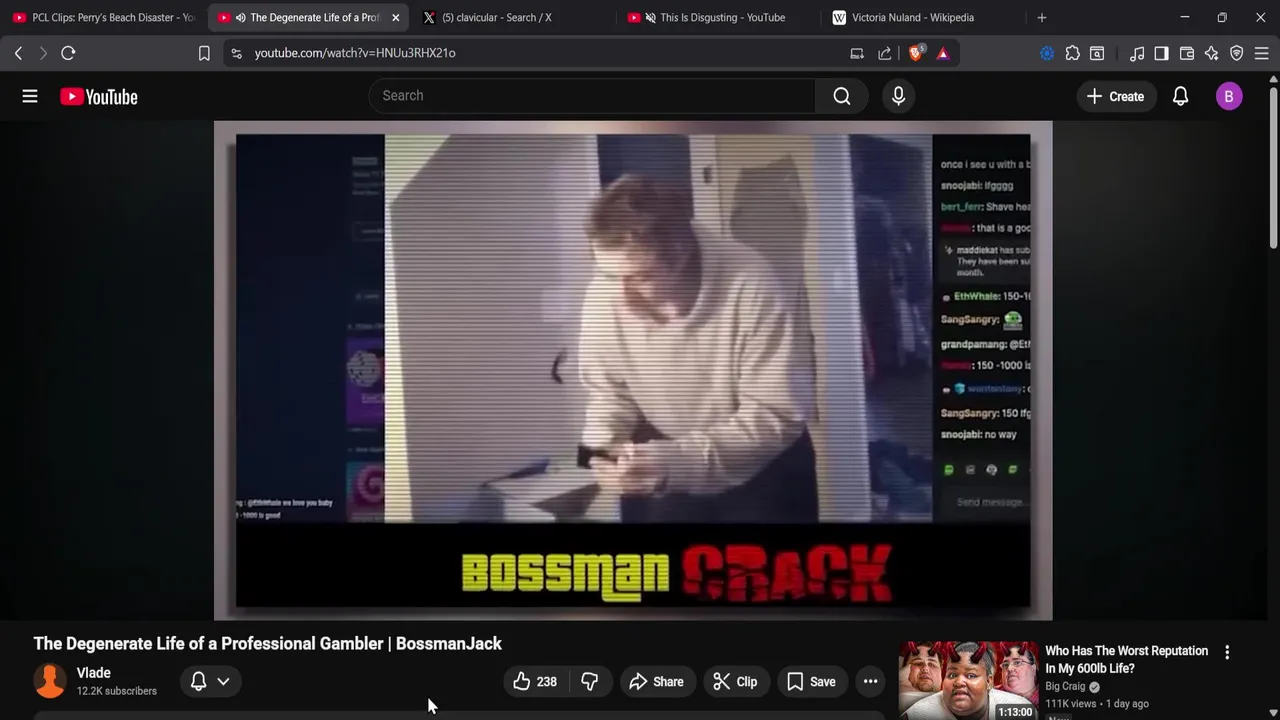Open the extensions puzzle-piece menu
1280x720 pixels.
[x=1072, y=53]
